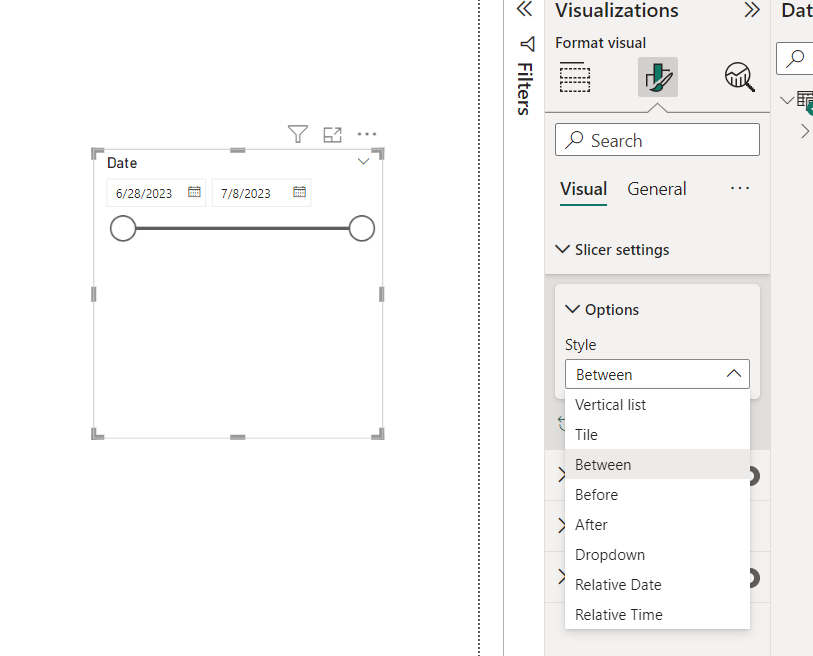
Task: Open the Analytics magnifier icon
Action: [739, 77]
